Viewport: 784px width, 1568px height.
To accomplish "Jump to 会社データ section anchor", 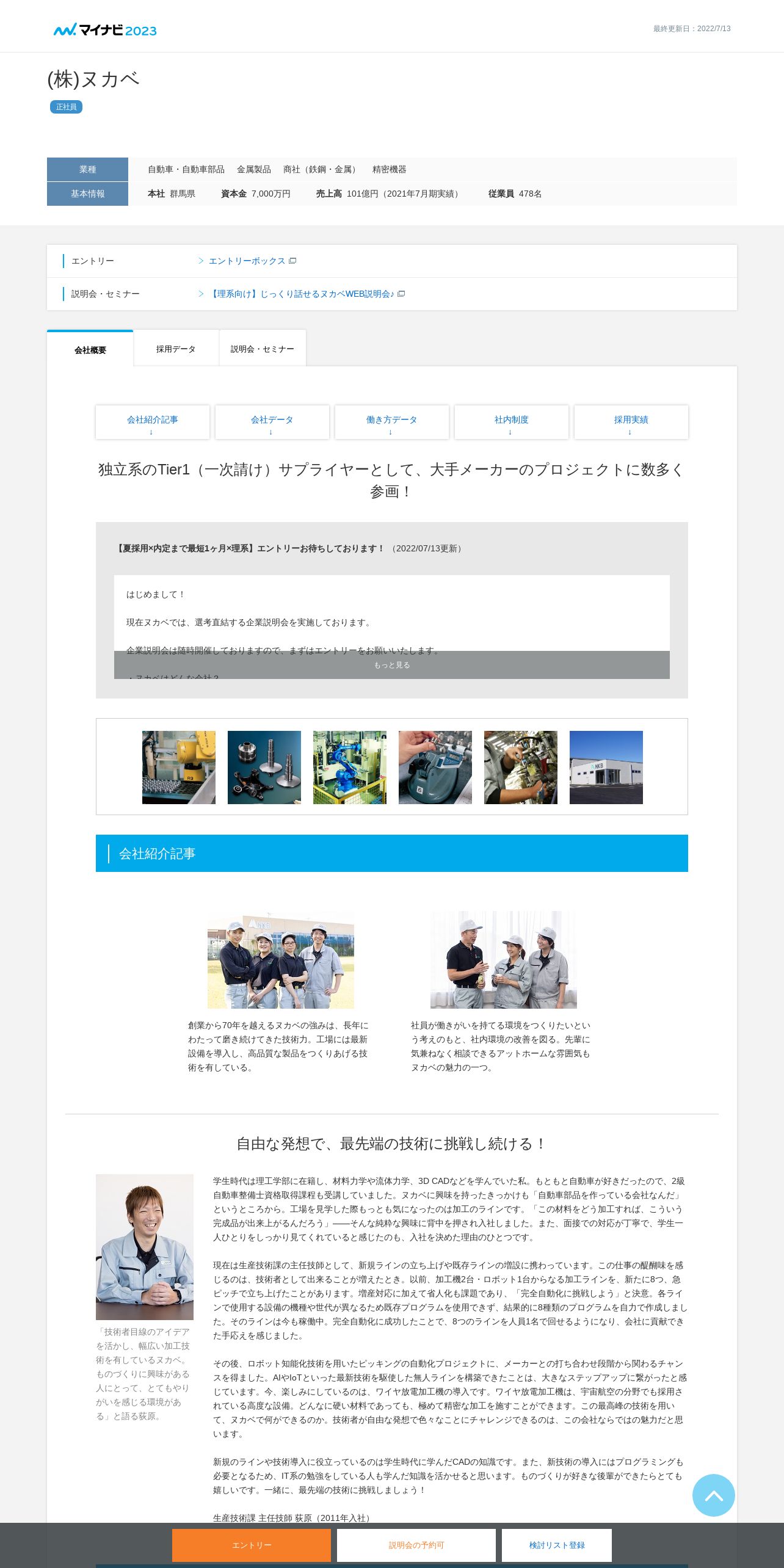I will coord(272,422).
